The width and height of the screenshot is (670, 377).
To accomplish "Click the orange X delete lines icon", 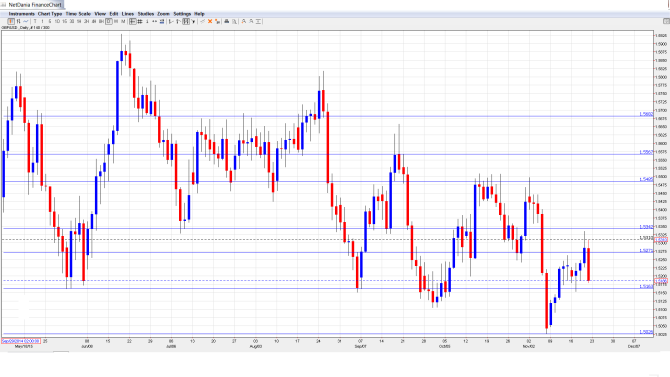I will tap(210, 21).
